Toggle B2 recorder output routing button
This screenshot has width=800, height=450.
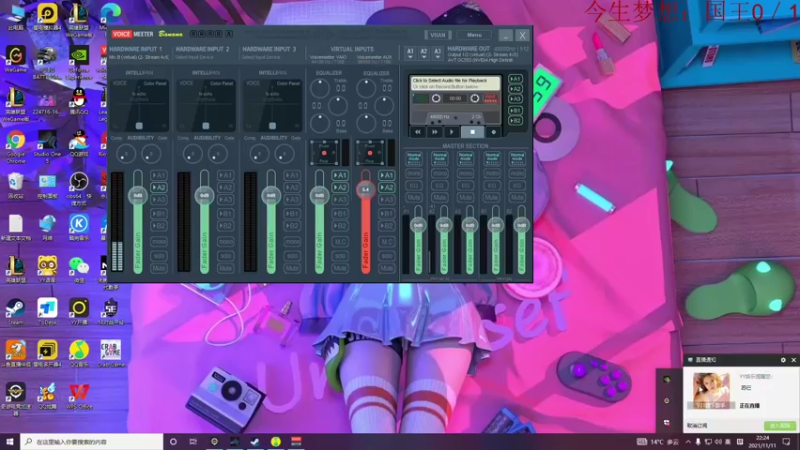[515, 120]
